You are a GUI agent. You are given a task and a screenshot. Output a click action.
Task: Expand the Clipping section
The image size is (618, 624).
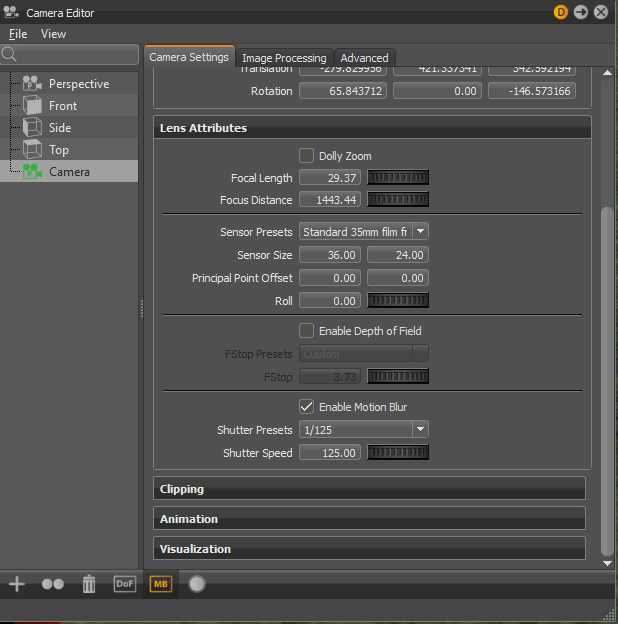[x=369, y=489]
